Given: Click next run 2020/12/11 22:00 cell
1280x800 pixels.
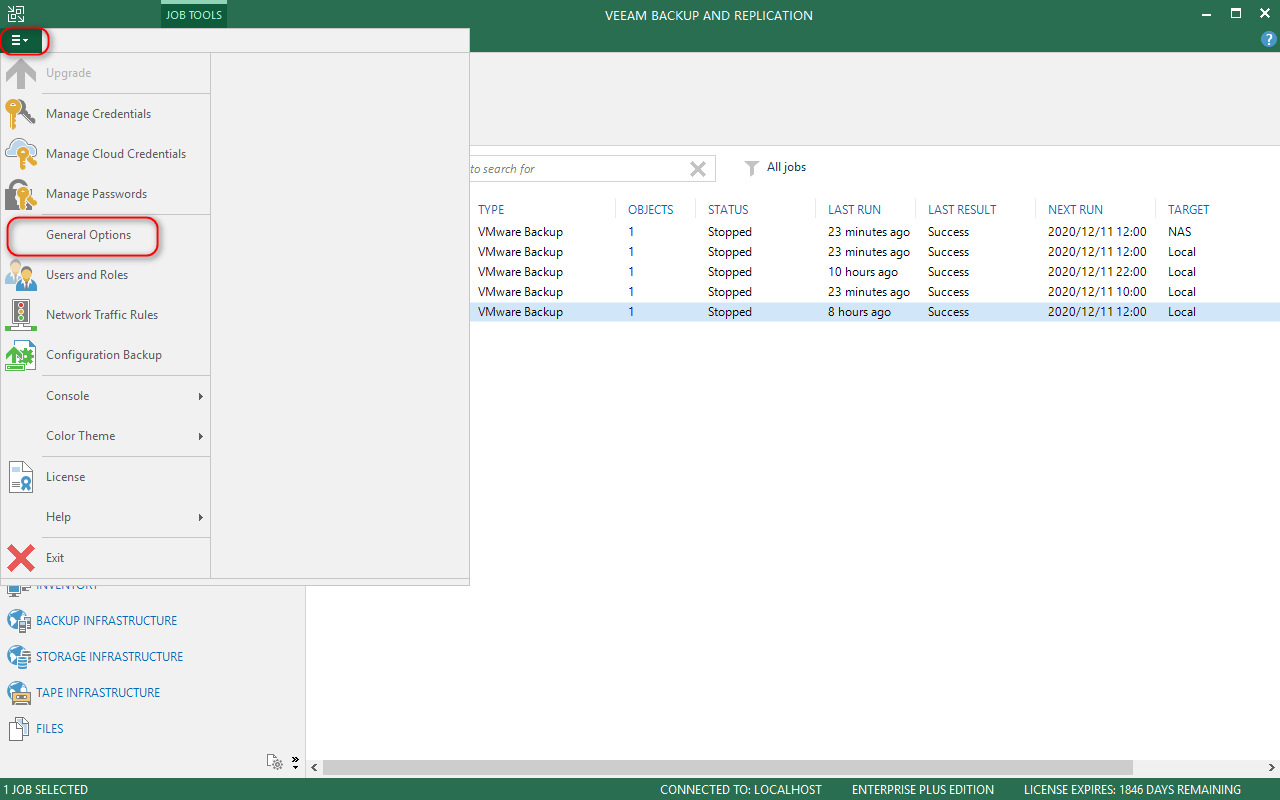Looking at the screenshot, I should (1097, 272).
